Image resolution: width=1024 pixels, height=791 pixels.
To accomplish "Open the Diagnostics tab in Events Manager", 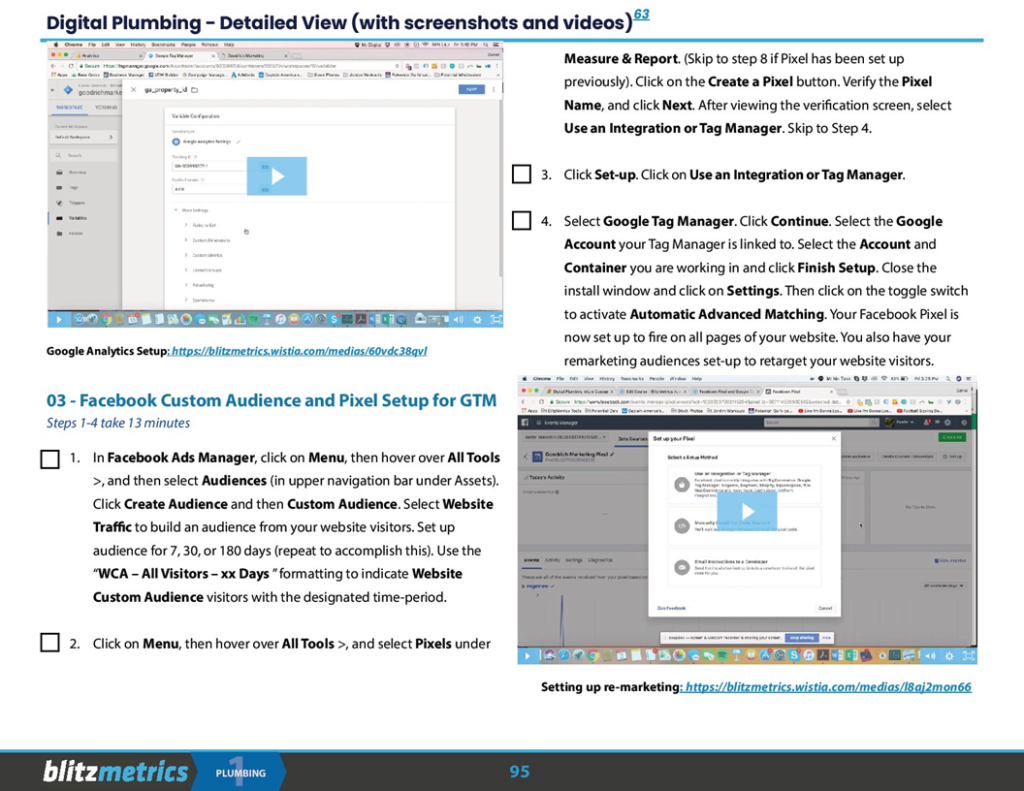I will click(x=600, y=560).
